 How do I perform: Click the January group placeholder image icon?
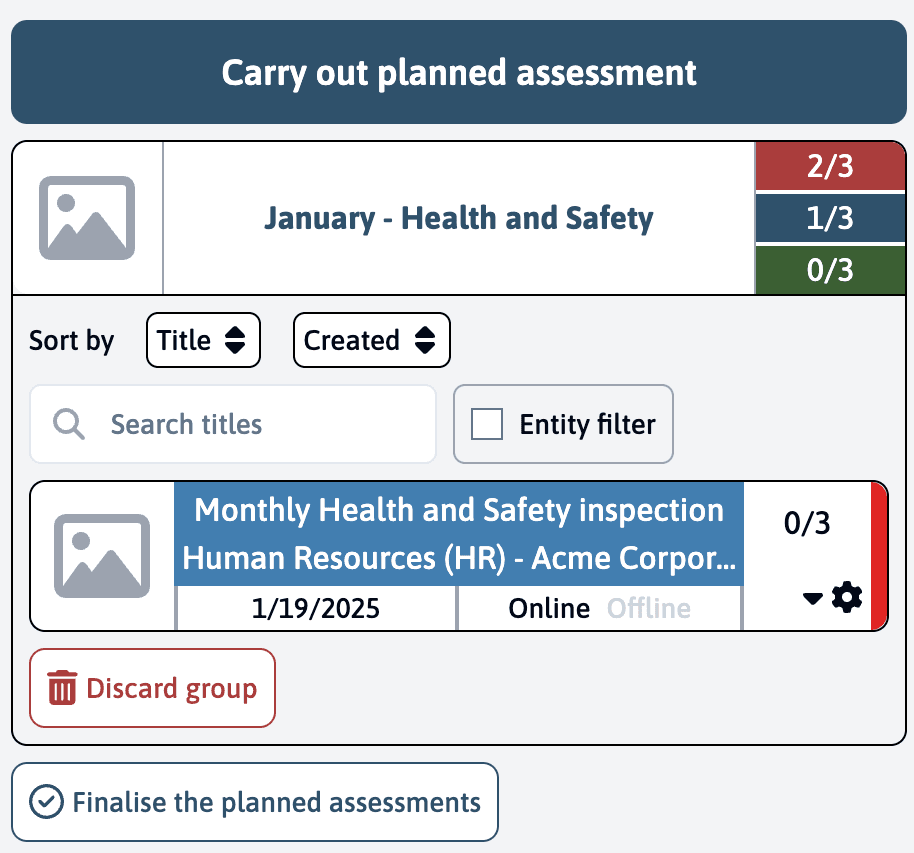point(86,218)
